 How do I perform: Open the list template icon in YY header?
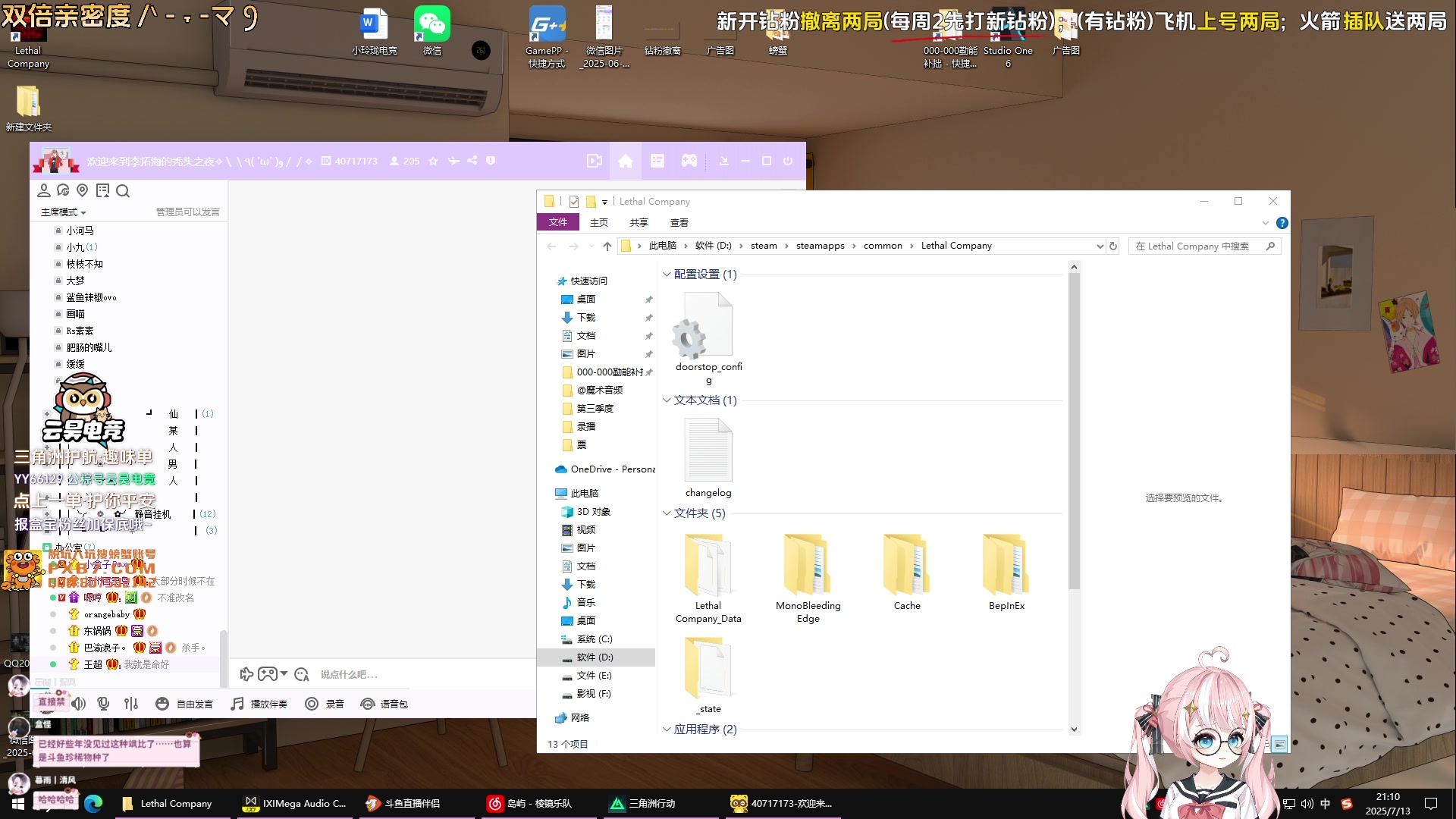[x=657, y=161]
